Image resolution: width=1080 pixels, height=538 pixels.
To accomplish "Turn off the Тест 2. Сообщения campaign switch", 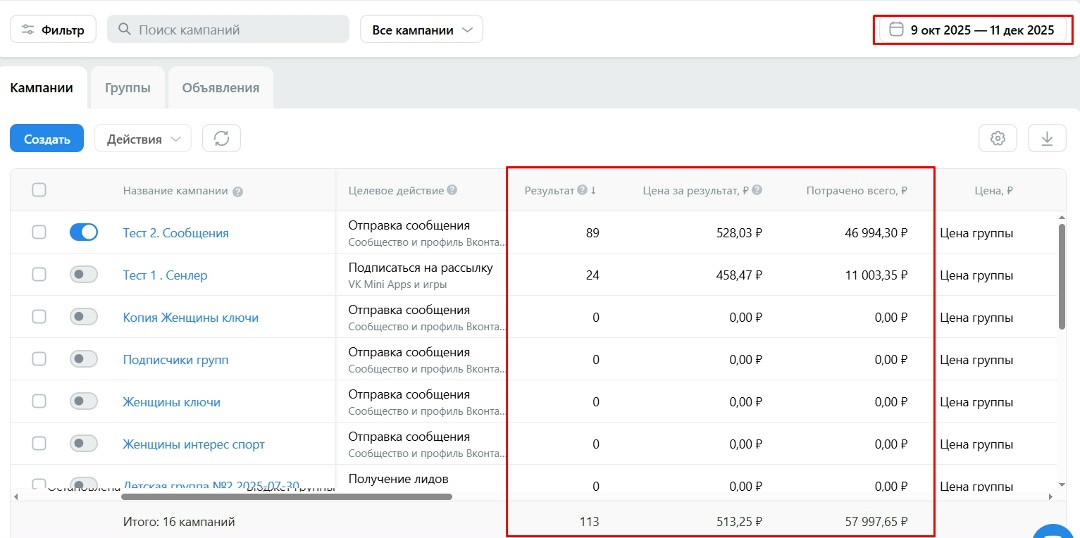I will pos(83,233).
